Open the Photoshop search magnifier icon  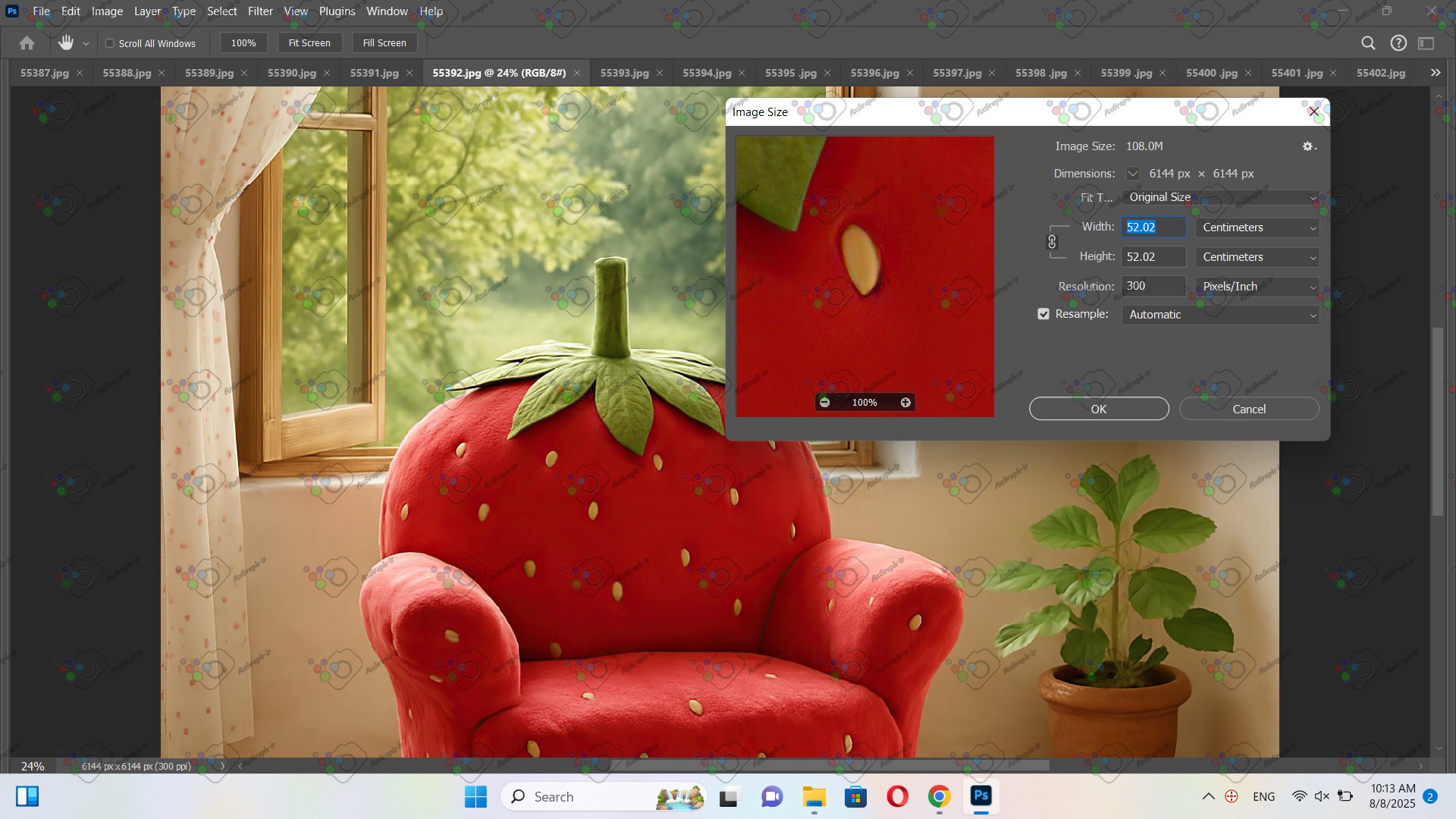1368,43
